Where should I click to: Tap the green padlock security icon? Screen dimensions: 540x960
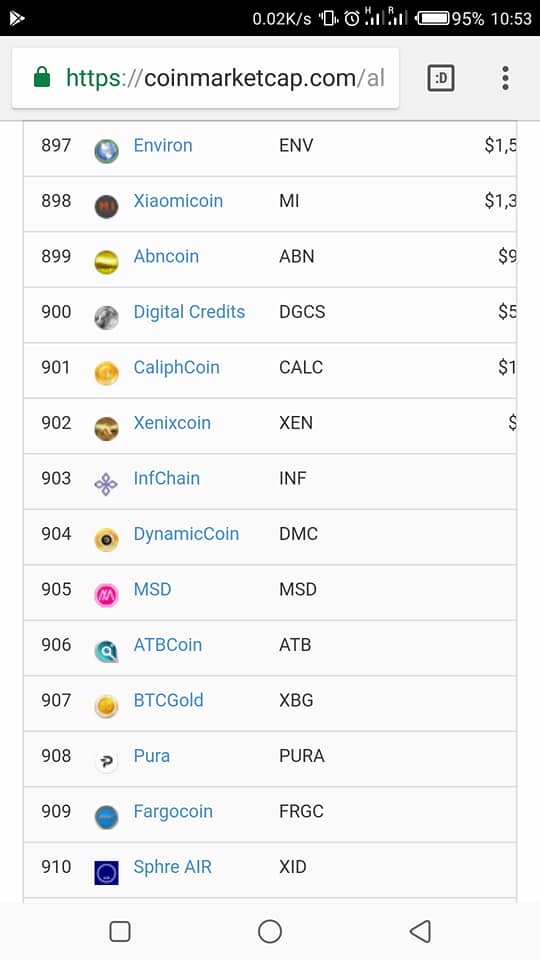click(42, 77)
